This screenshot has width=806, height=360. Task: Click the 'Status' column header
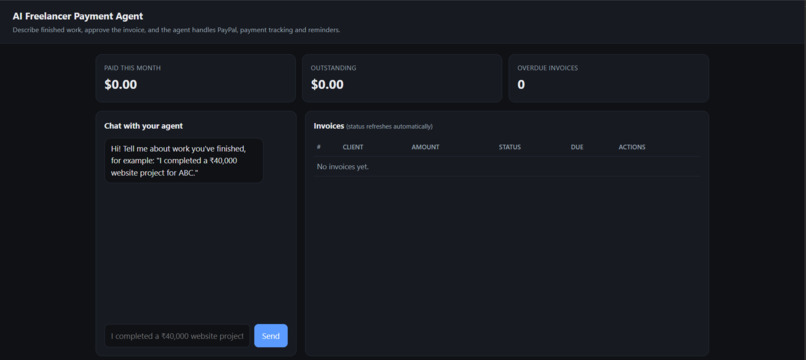tap(509, 147)
